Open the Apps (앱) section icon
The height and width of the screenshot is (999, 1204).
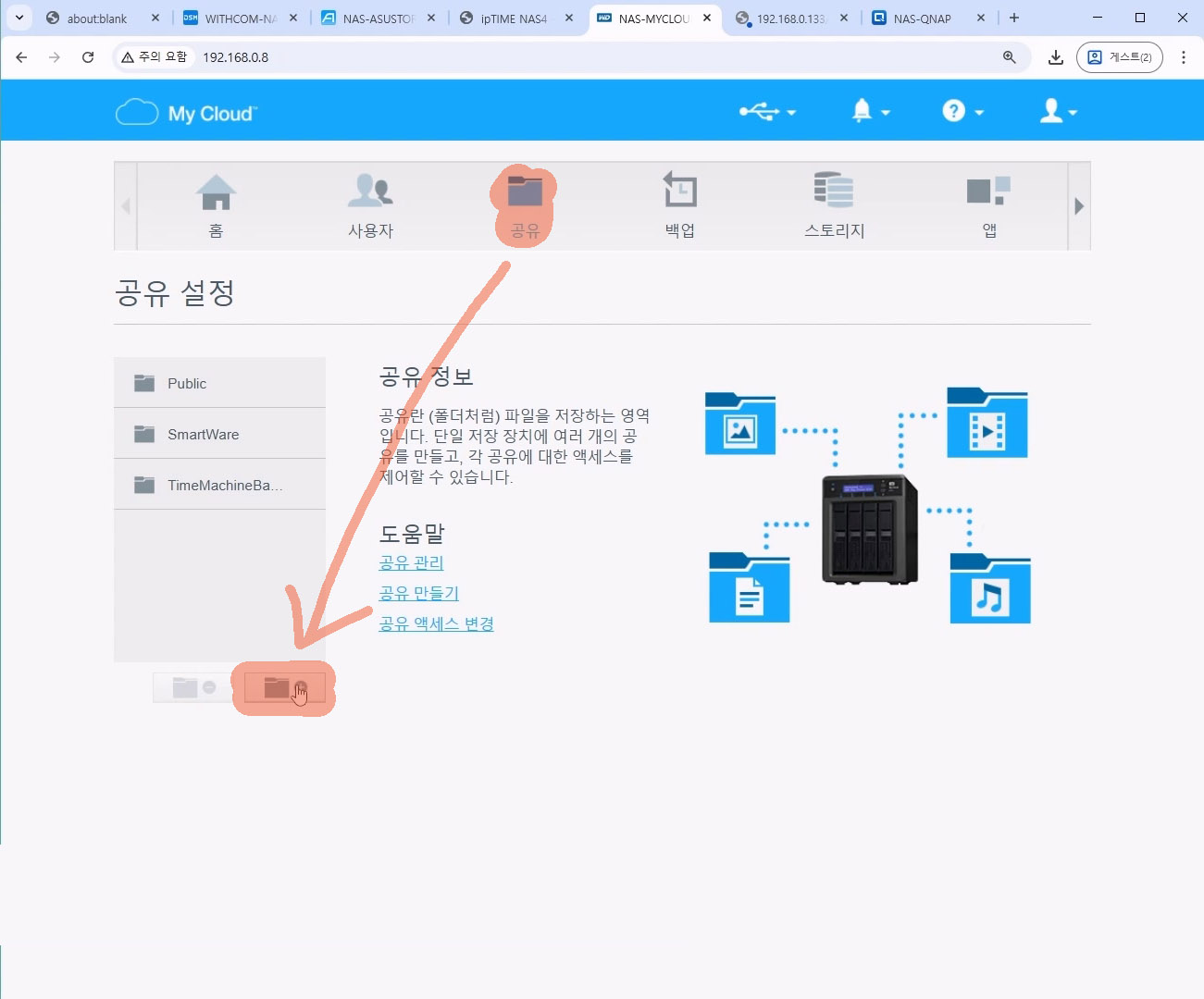[988, 191]
